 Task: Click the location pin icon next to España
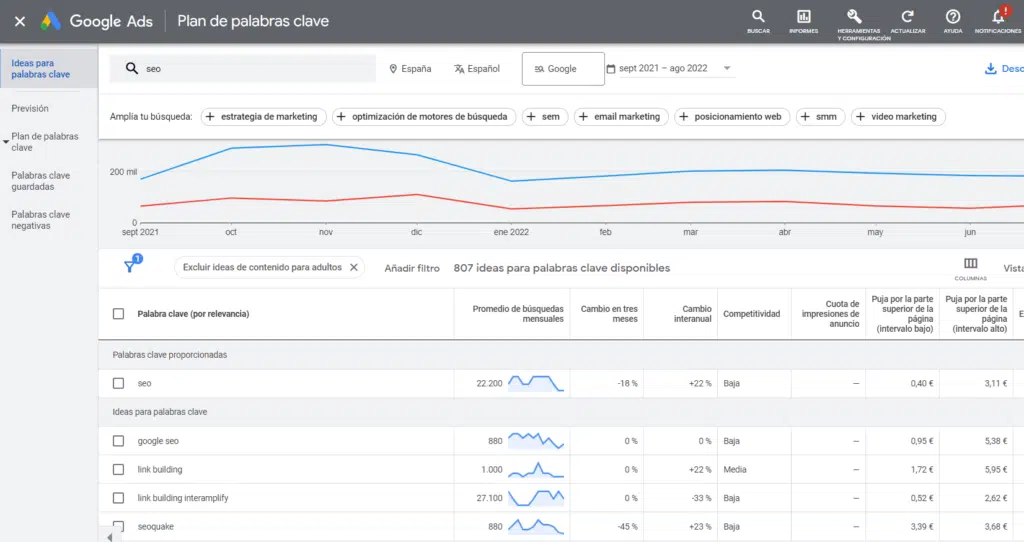coord(393,69)
